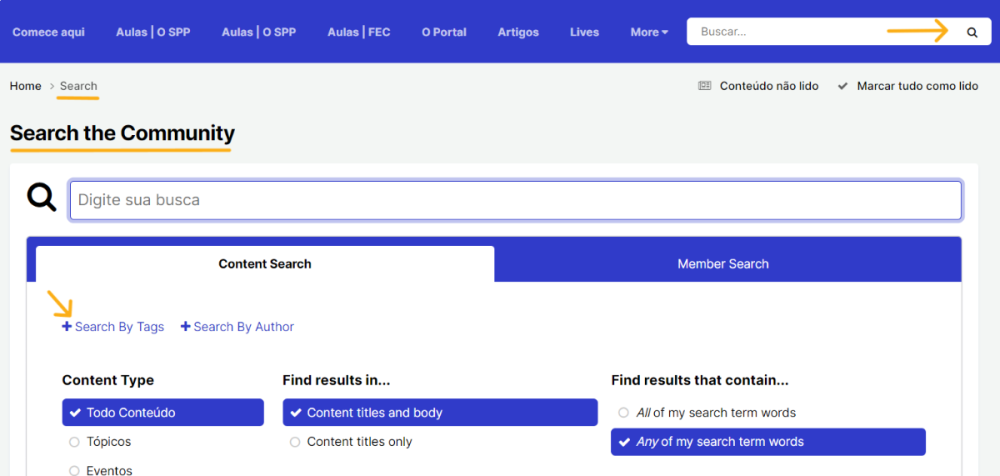Choose Content titles only option
The width and height of the screenshot is (1000, 476).
tap(295, 442)
